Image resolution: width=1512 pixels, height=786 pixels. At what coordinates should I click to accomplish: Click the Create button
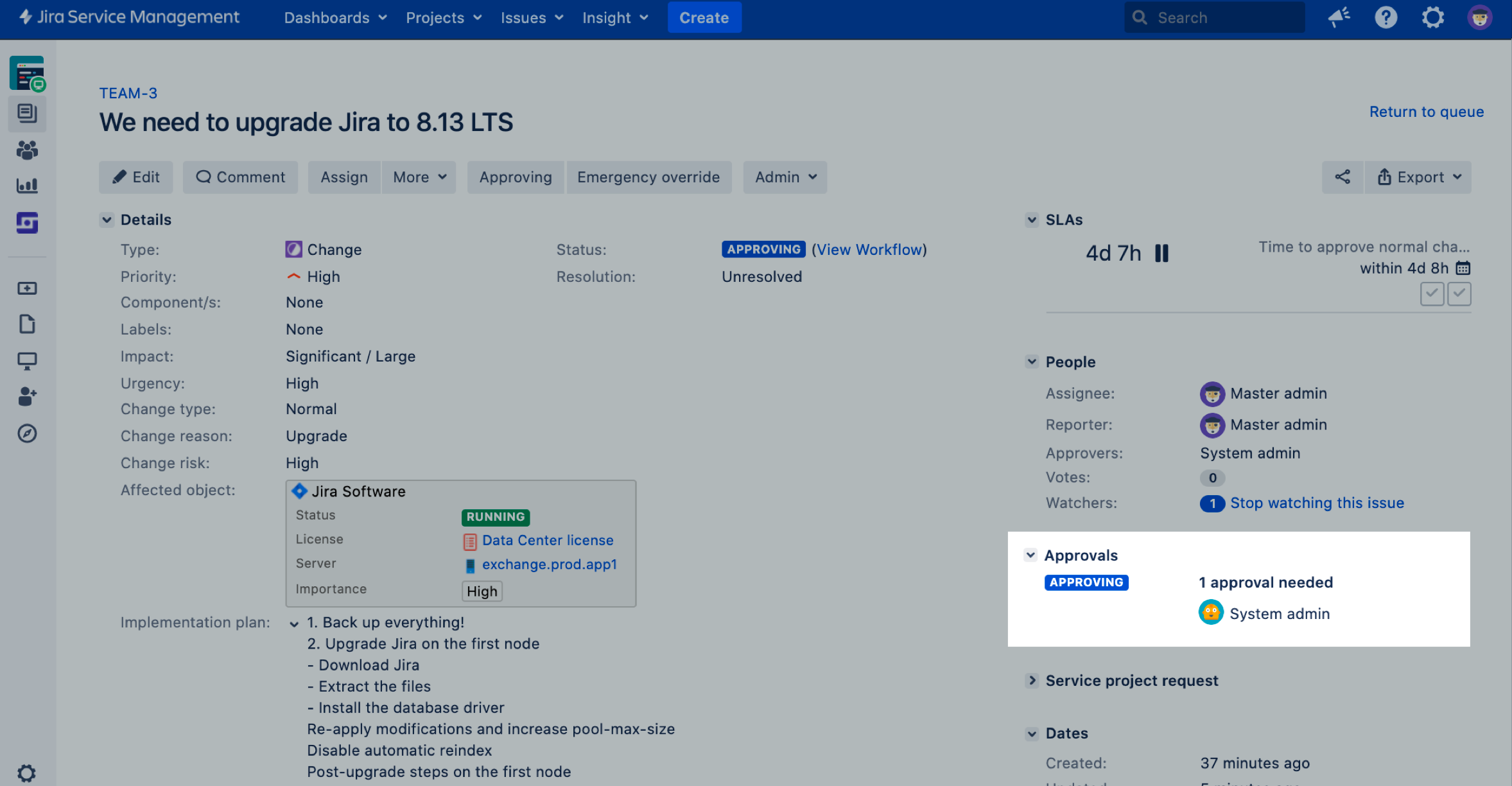click(x=704, y=17)
